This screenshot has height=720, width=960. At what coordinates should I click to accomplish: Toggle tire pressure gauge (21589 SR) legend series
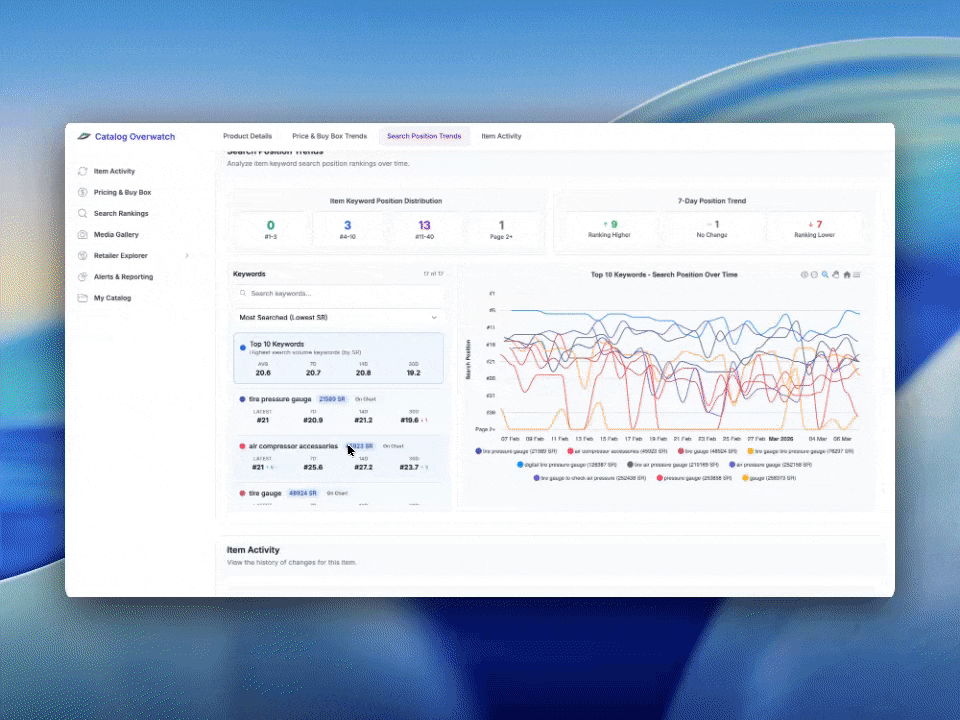pyautogui.click(x=516, y=451)
